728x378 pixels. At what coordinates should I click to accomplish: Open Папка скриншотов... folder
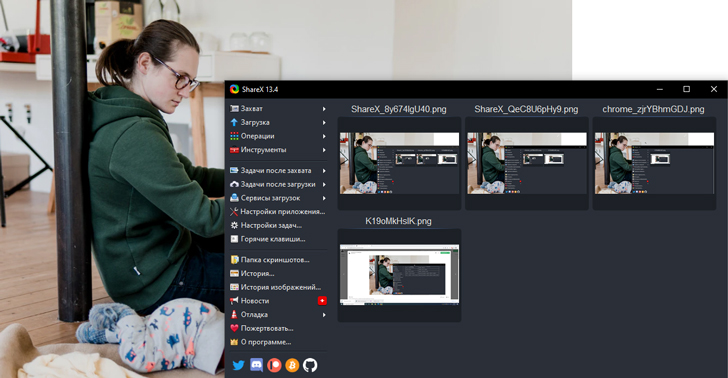(x=278, y=260)
